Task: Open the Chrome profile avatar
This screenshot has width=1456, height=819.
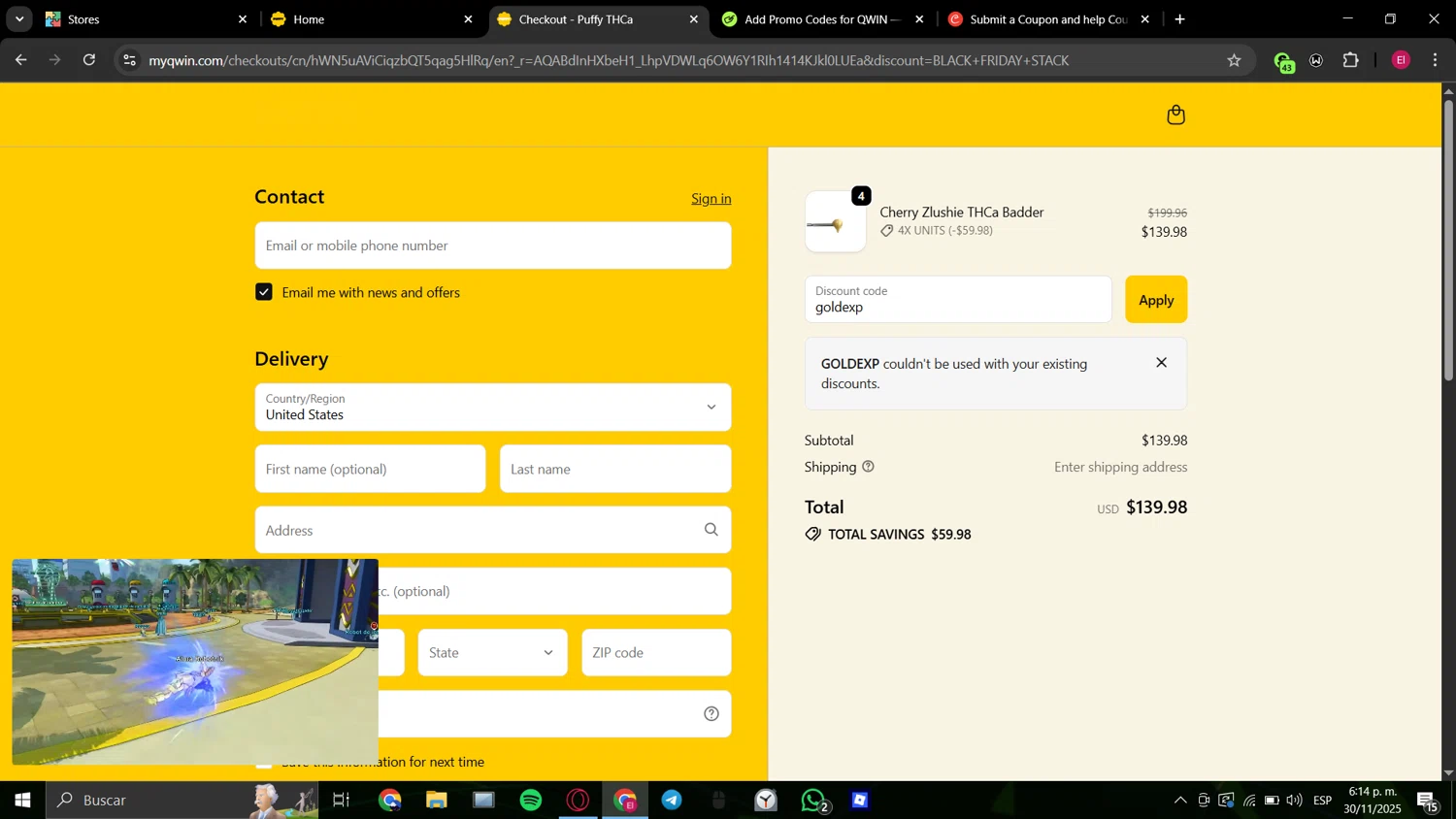Action: (1400, 60)
